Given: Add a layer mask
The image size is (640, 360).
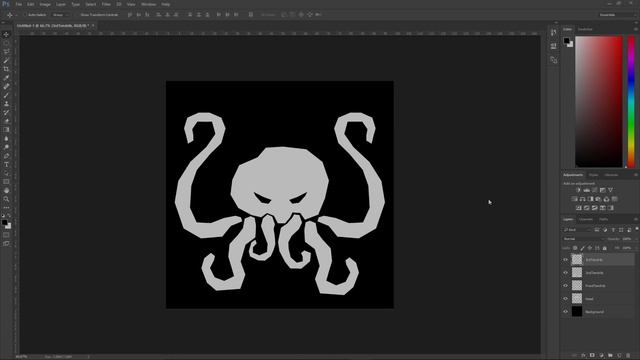Looking at the screenshot, I should point(592,356).
